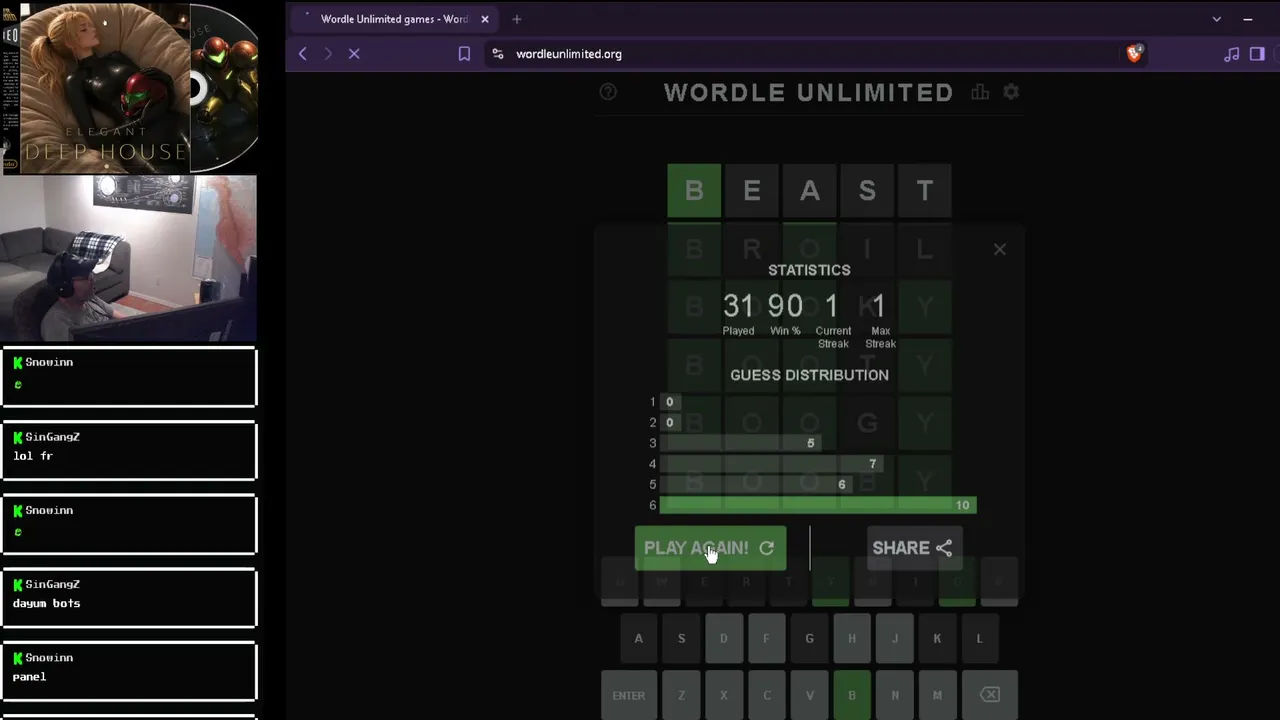Tap the M key on Wordle keyboard

click(x=937, y=695)
